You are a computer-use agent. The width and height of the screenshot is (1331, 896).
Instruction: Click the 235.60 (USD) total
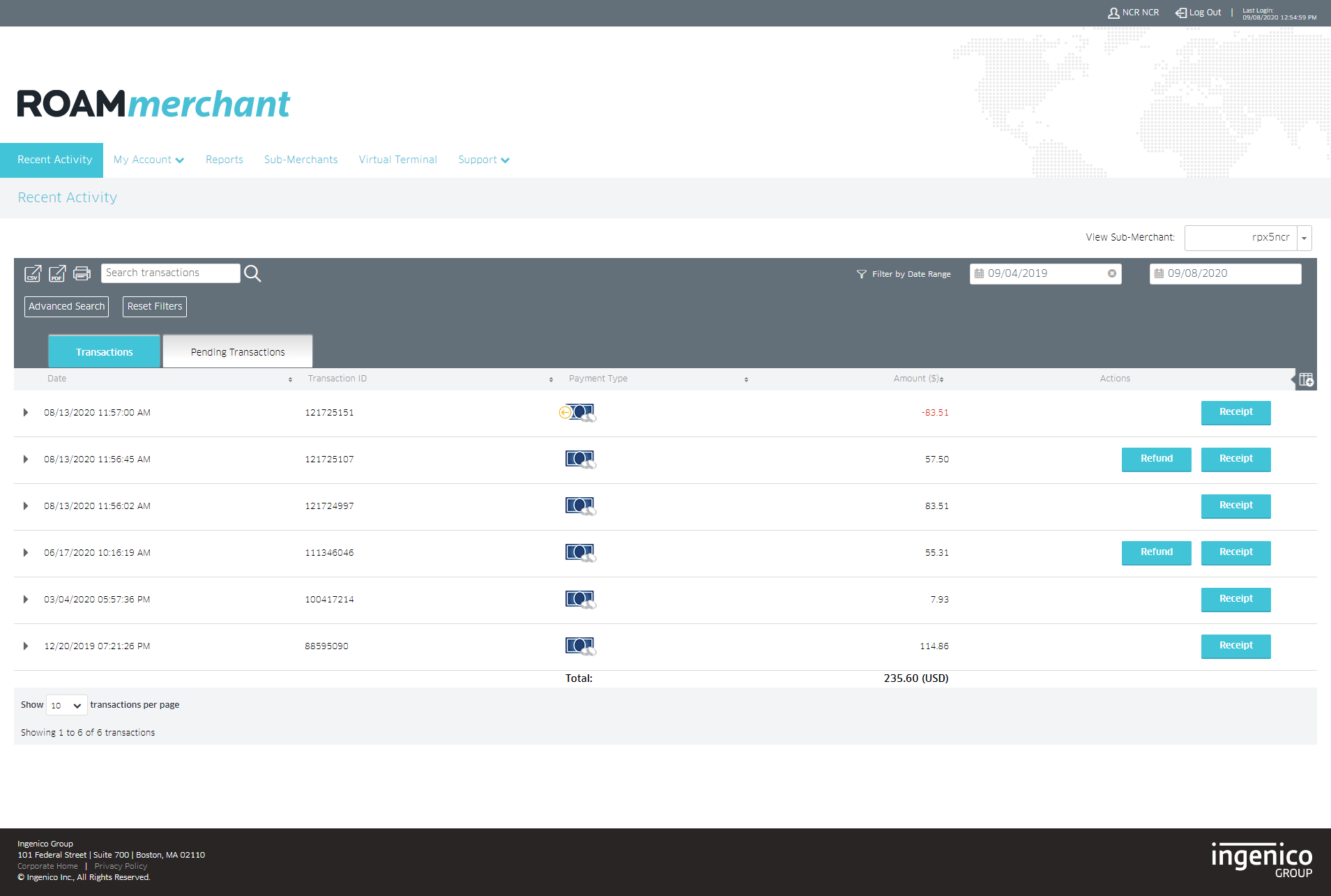[x=916, y=678]
